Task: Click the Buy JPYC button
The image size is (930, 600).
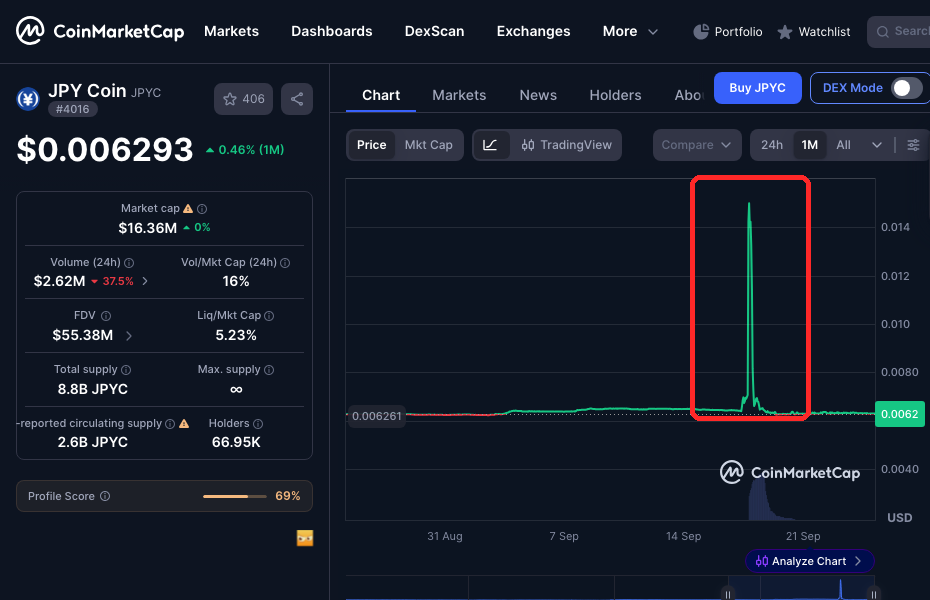Action: [757, 88]
